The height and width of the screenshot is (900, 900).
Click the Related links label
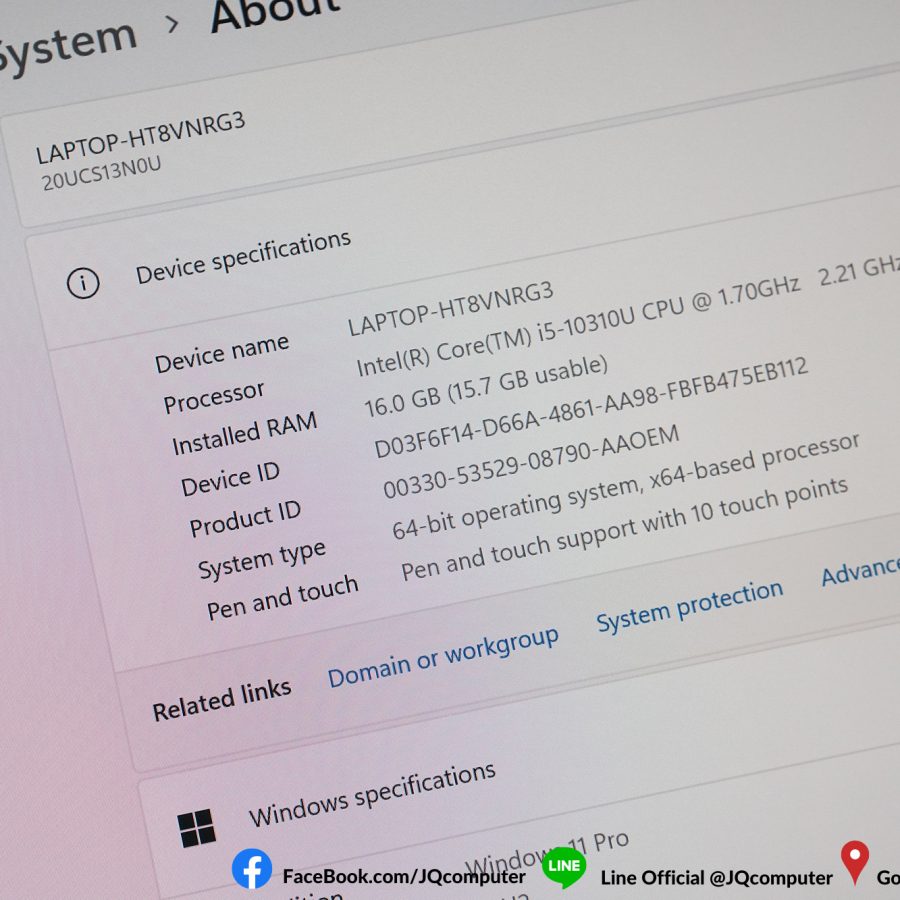pos(222,700)
